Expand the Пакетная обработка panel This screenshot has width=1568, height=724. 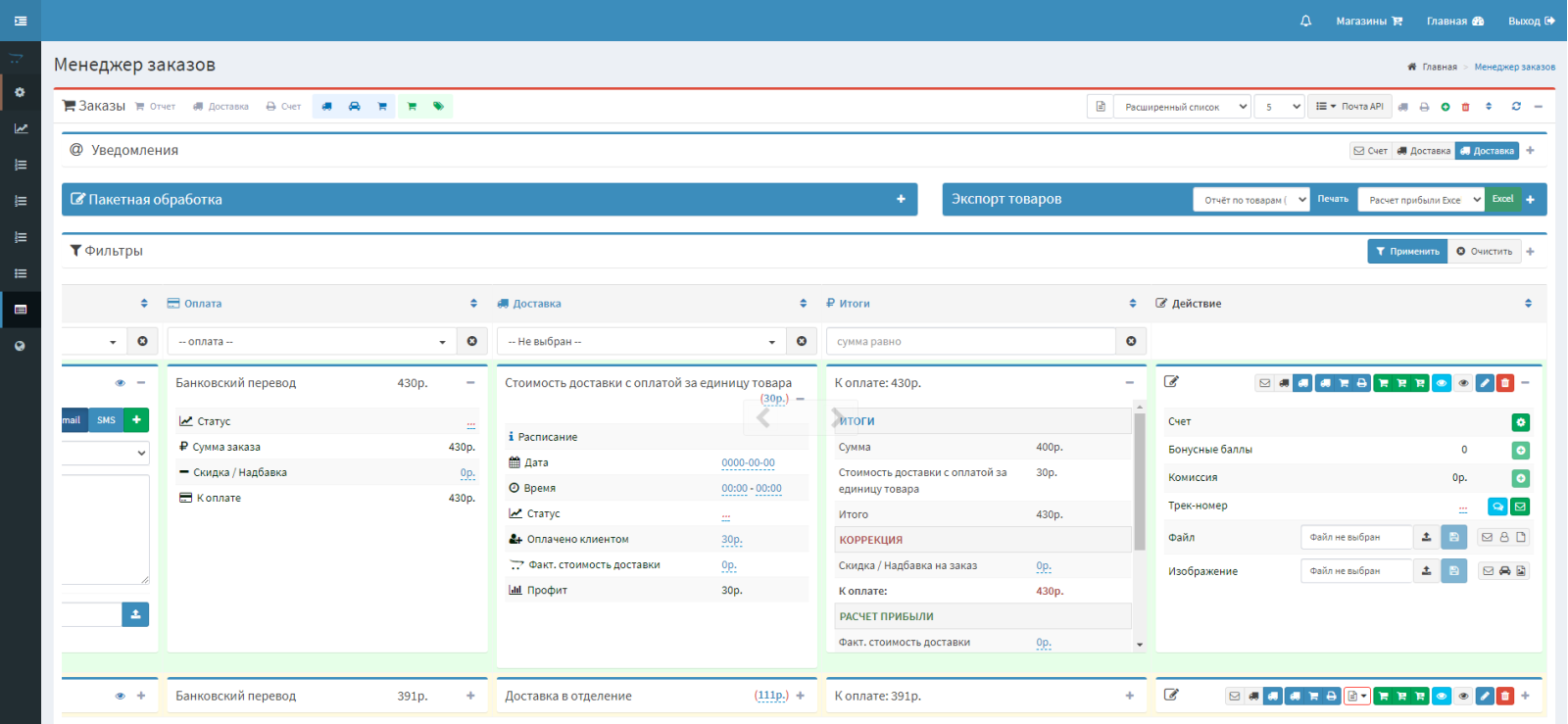coord(901,199)
